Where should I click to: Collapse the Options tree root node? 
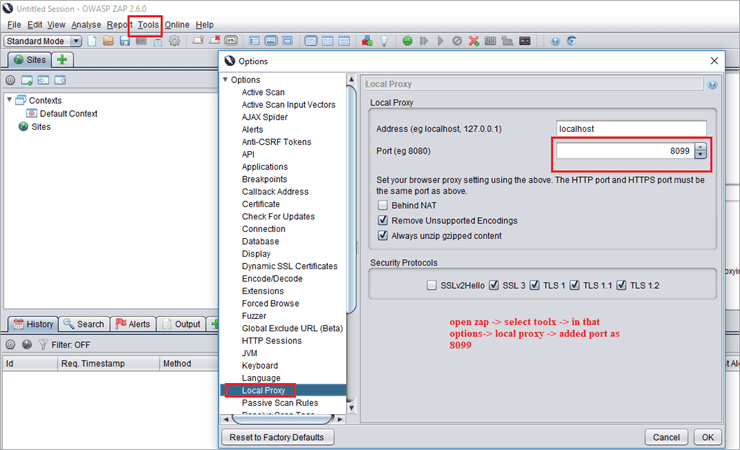[225, 80]
